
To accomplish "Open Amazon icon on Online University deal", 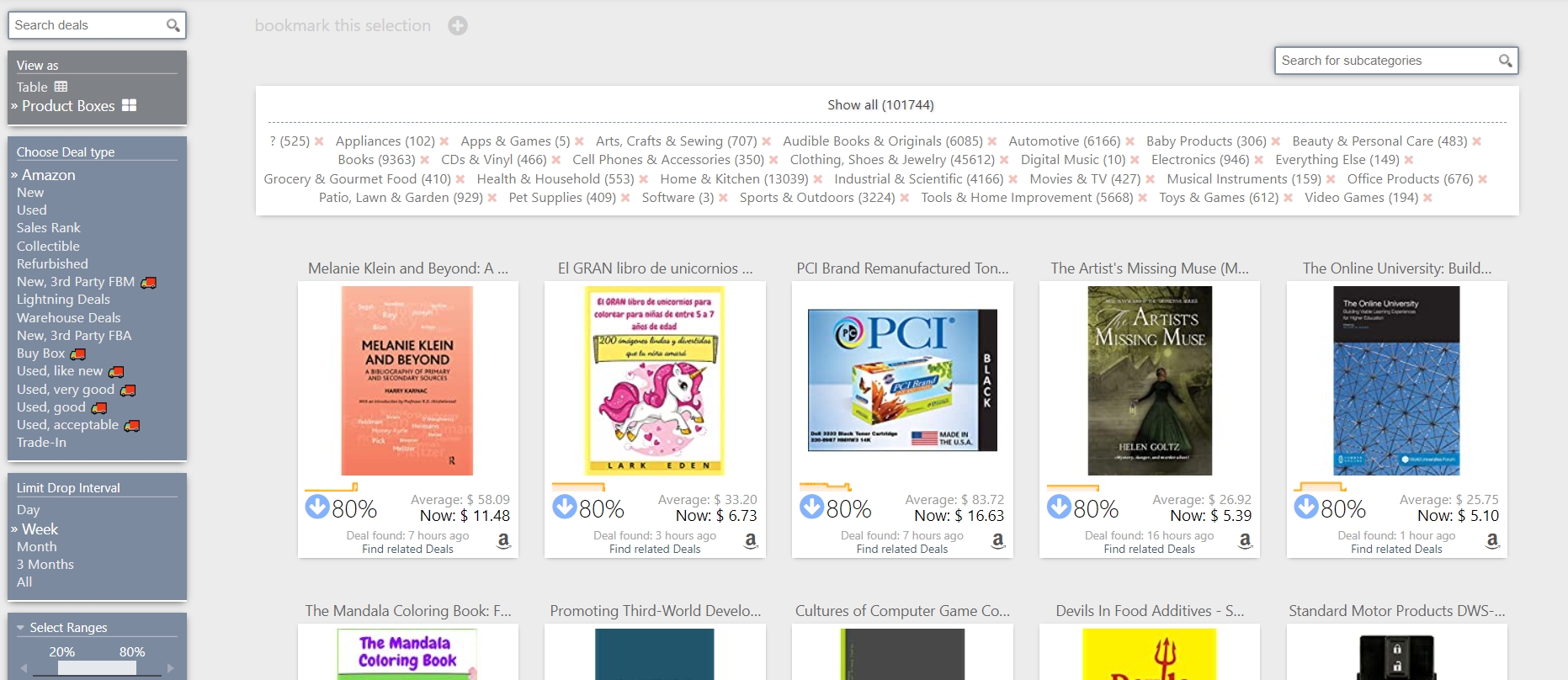I will click(1492, 541).
